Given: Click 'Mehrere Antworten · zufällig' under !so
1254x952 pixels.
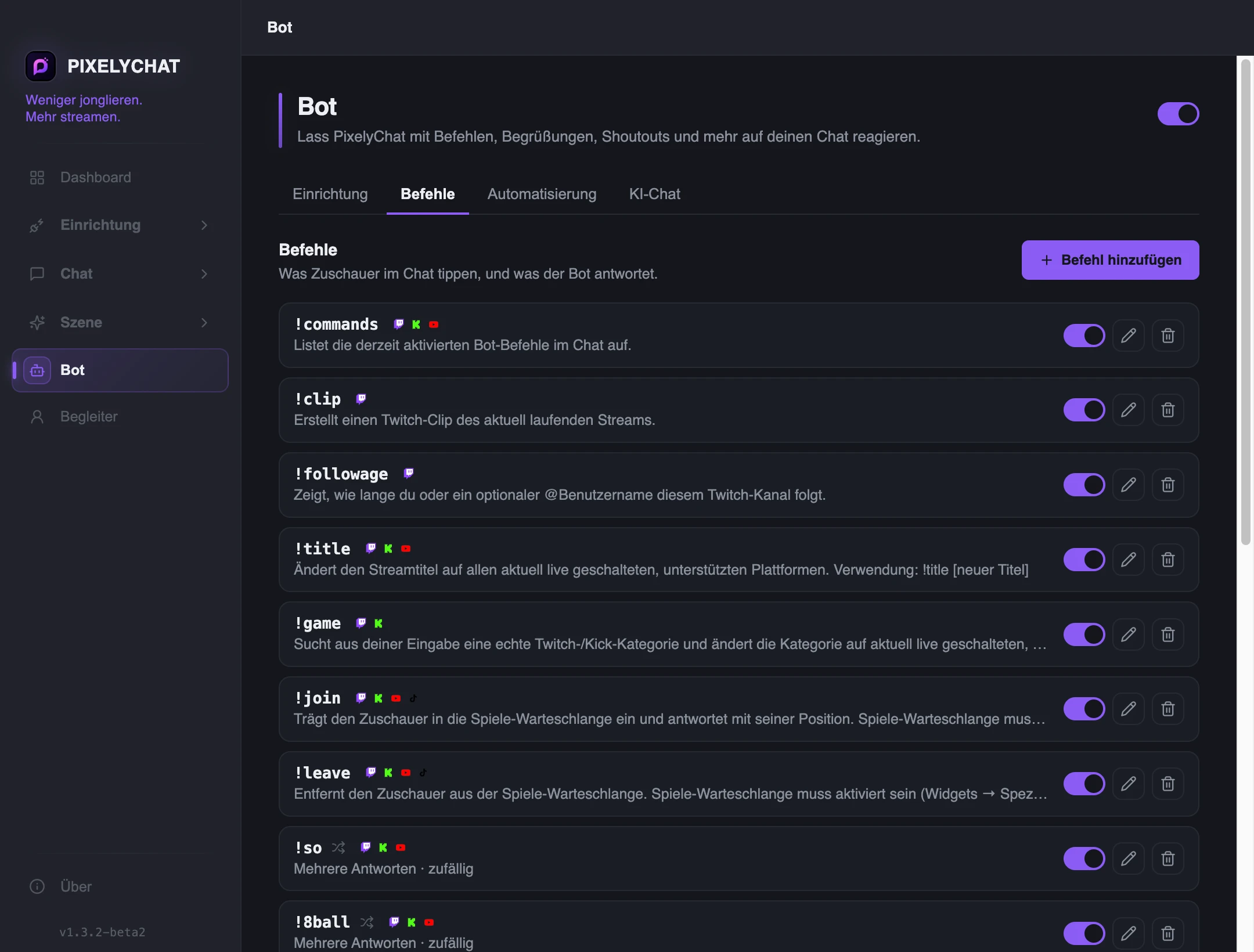Looking at the screenshot, I should (384, 869).
